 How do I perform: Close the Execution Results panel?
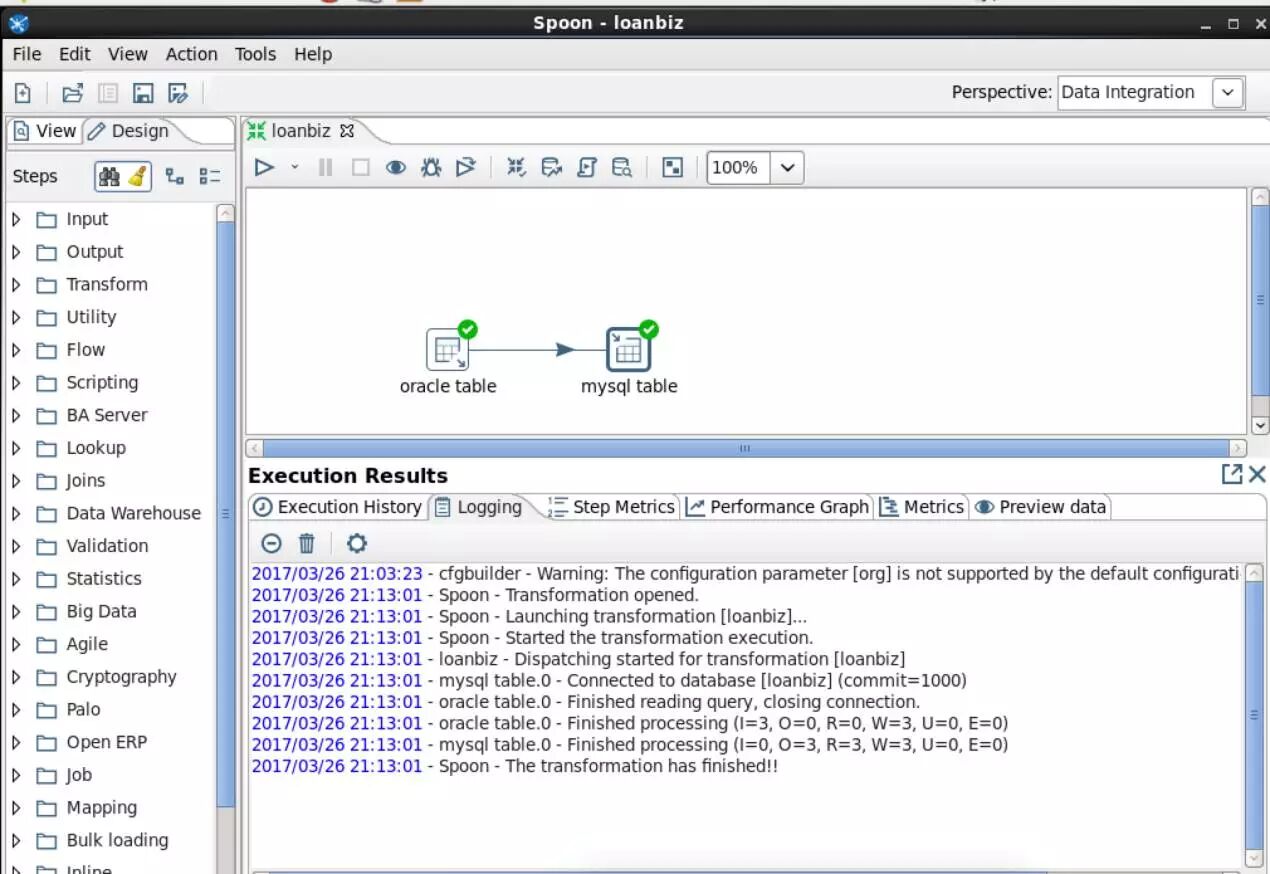[1257, 474]
